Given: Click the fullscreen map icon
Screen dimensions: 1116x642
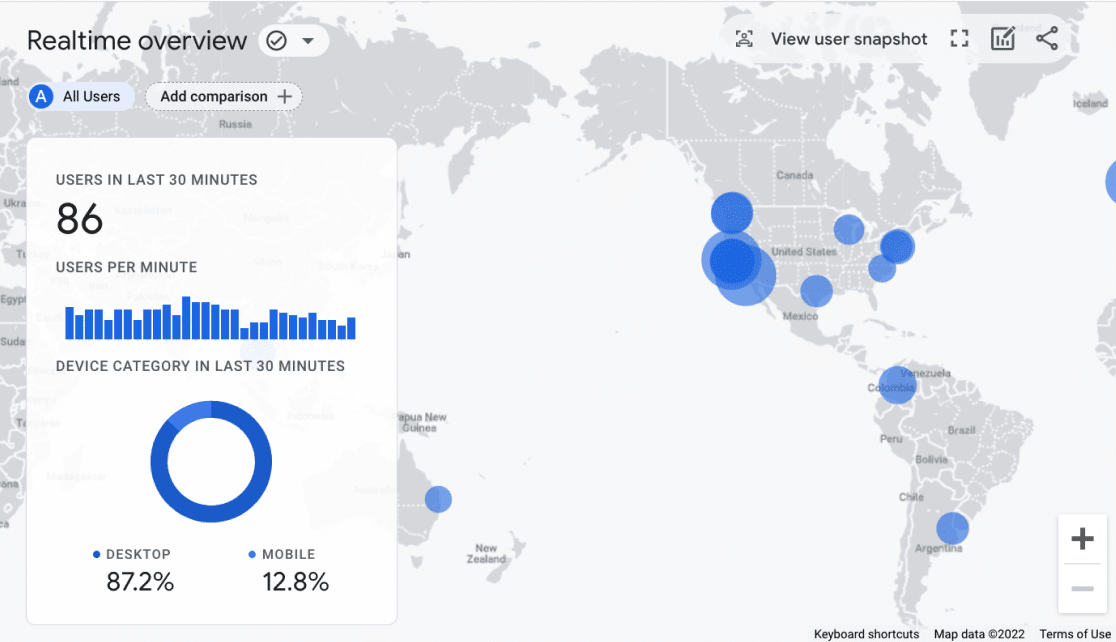Looking at the screenshot, I should click(x=960, y=39).
